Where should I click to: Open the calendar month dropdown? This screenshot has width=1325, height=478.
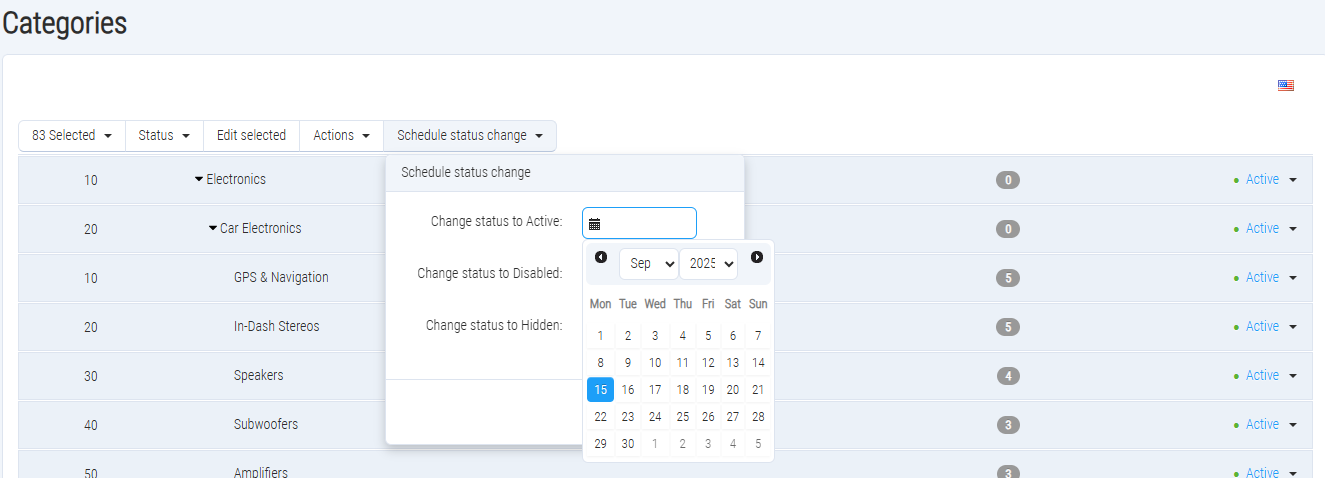[648, 264]
